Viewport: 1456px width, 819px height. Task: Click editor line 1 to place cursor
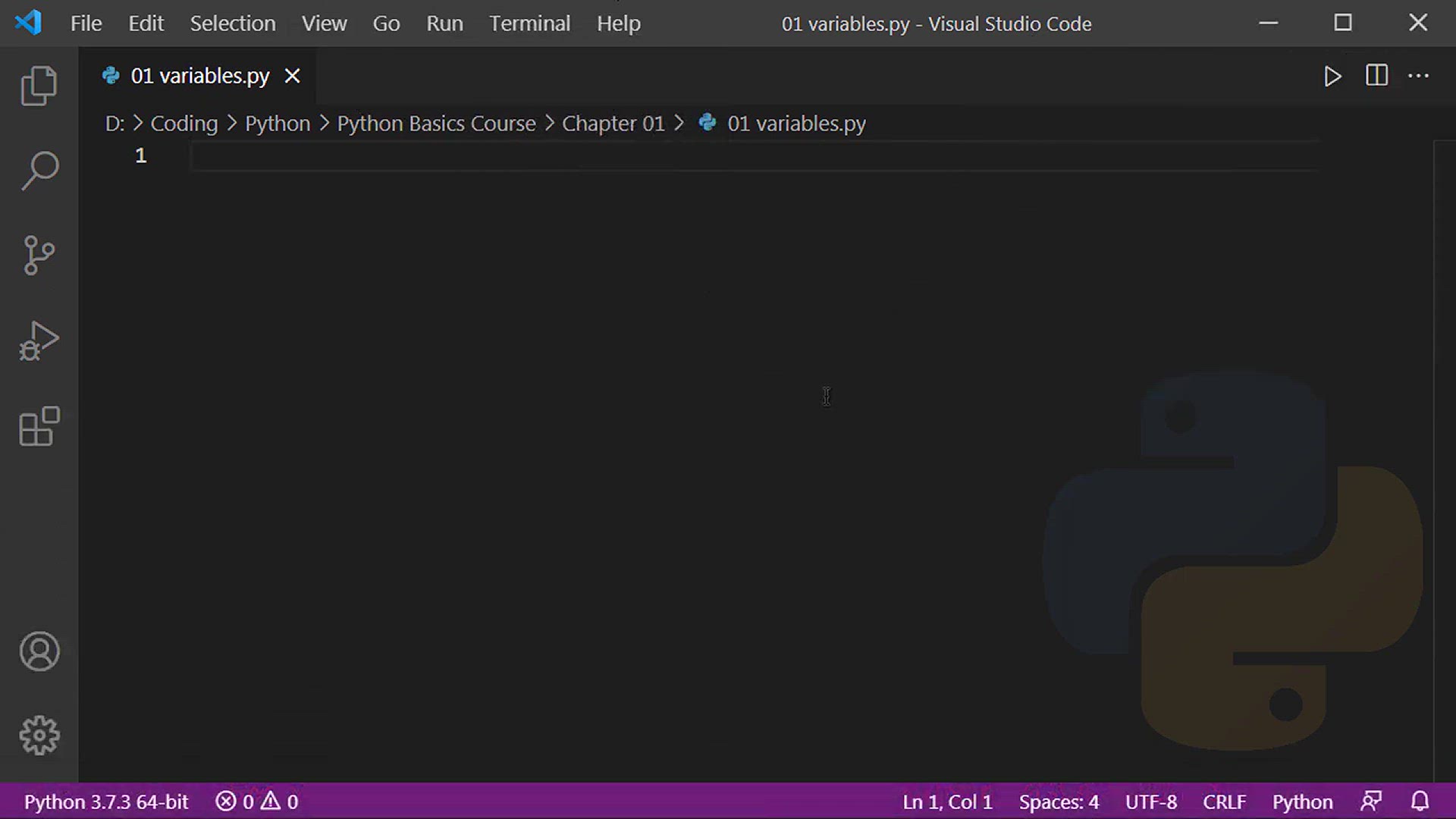(755, 156)
